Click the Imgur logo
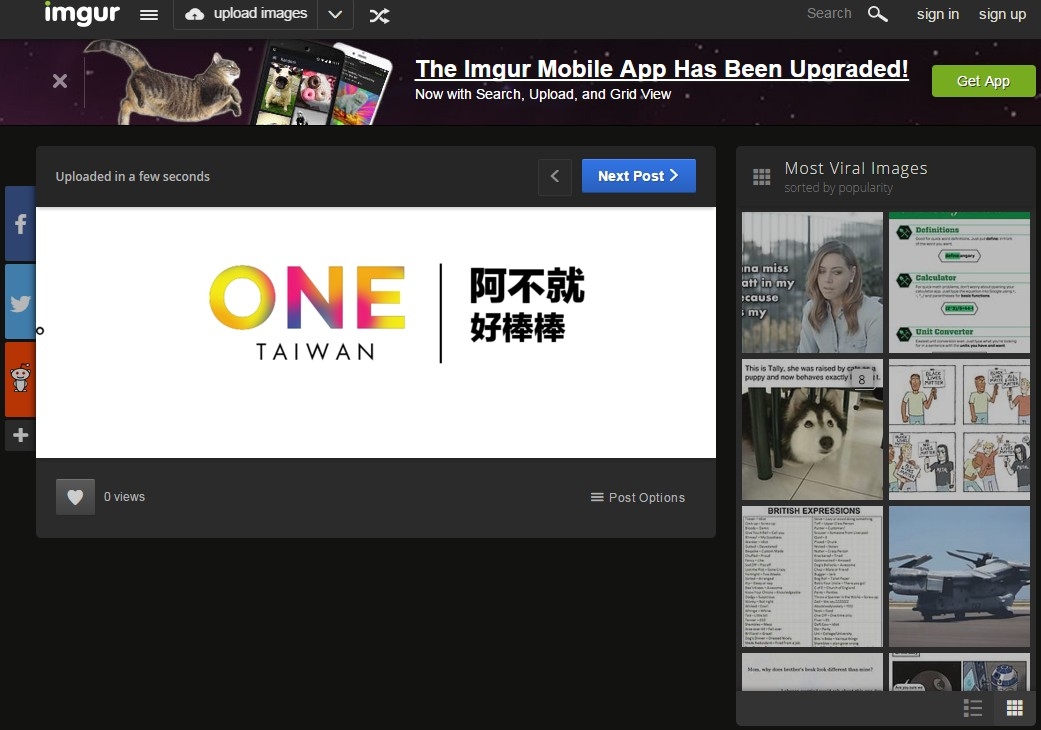 [x=82, y=14]
